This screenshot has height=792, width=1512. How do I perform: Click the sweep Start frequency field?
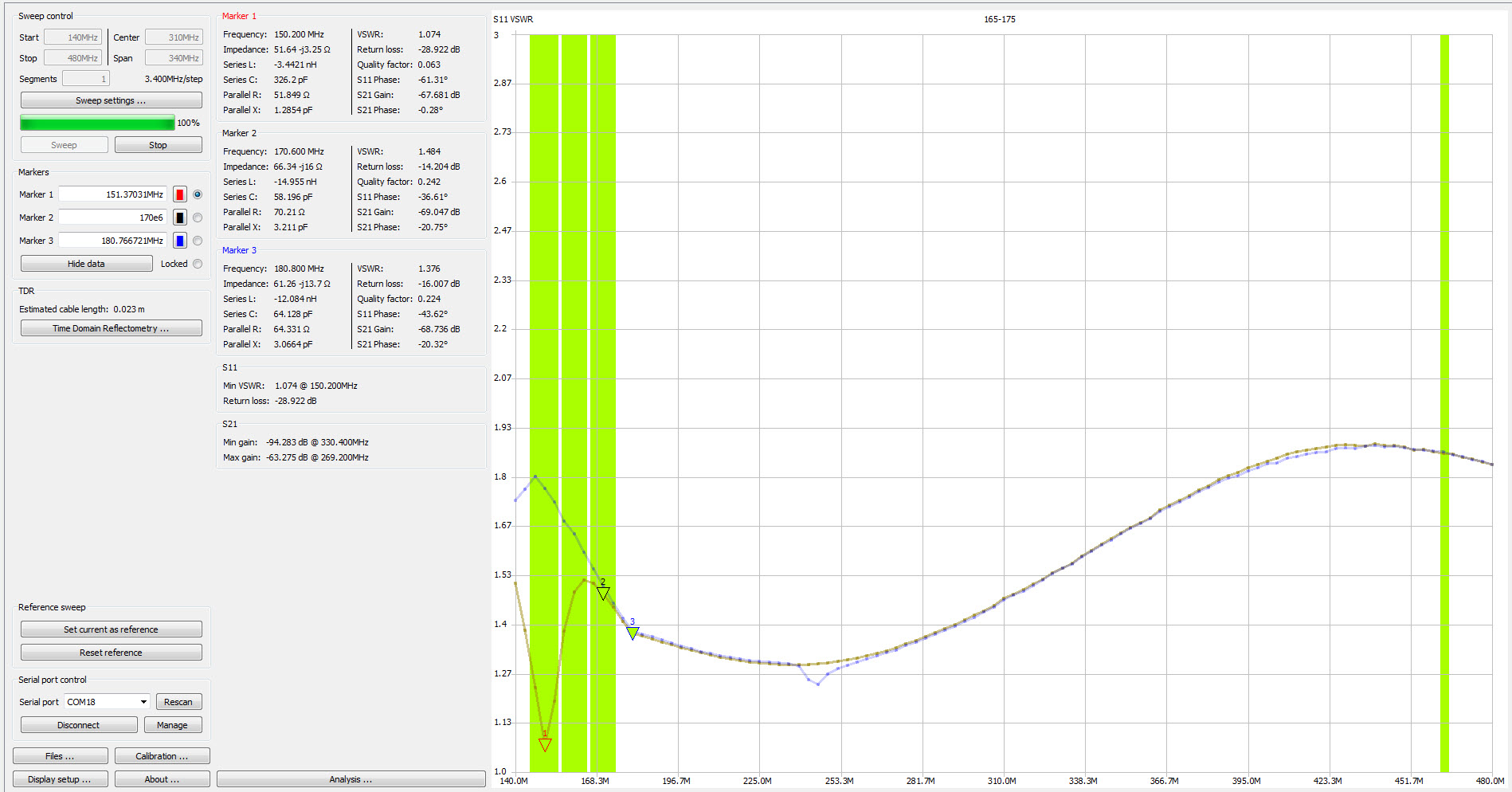tap(72, 37)
